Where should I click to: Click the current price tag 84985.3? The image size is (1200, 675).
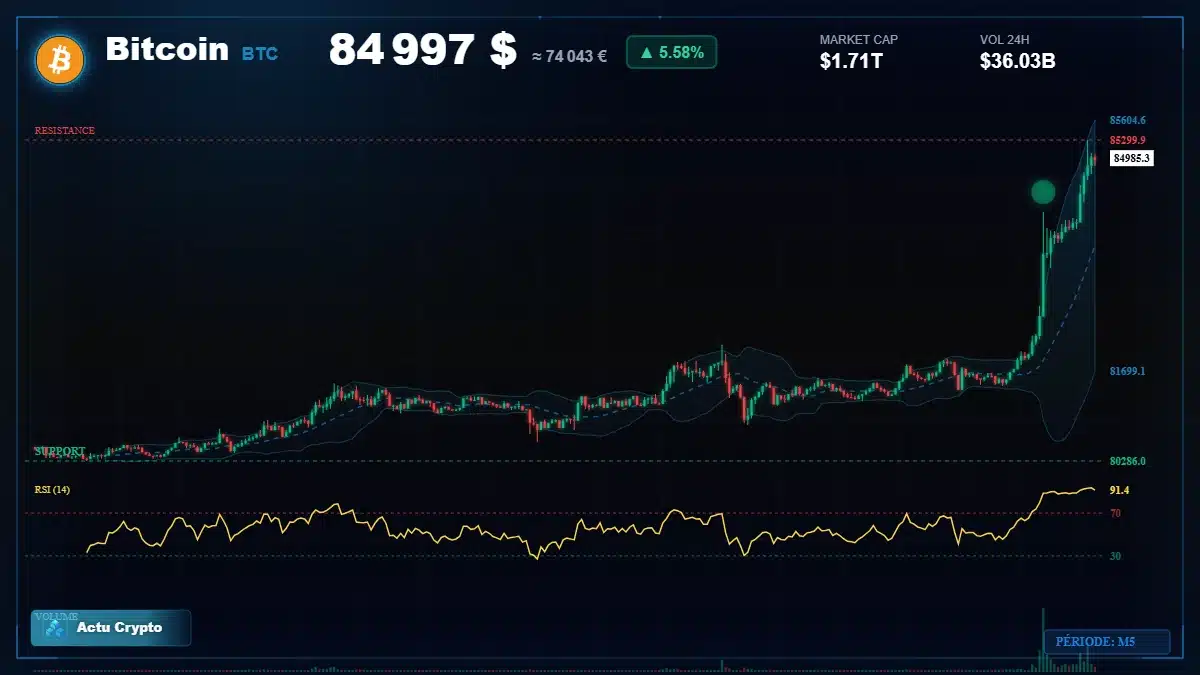click(x=1132, y=158)
